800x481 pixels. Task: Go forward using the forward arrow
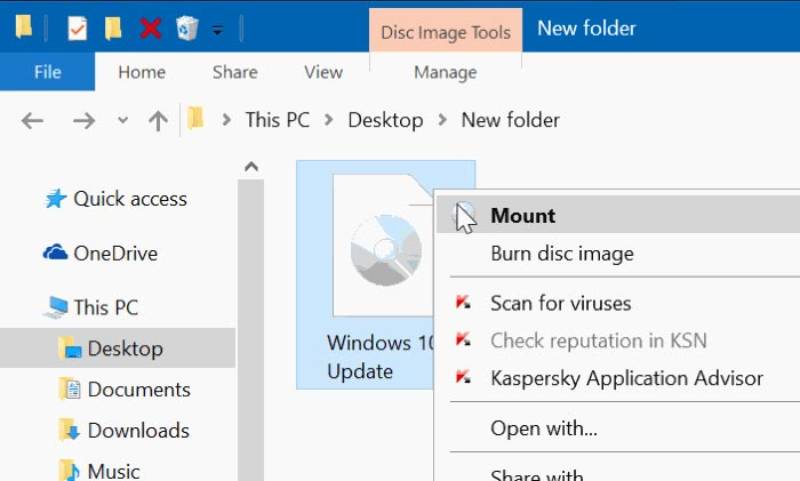click(x=84, y=120)
